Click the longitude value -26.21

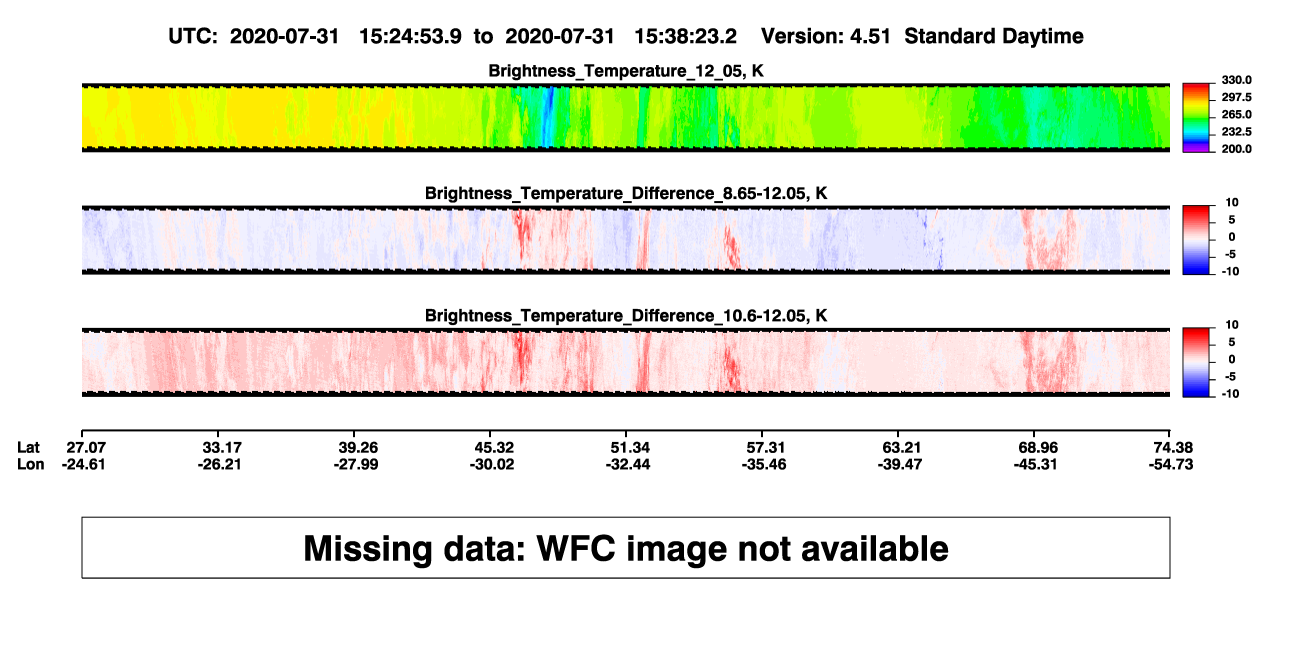(218, 465)
